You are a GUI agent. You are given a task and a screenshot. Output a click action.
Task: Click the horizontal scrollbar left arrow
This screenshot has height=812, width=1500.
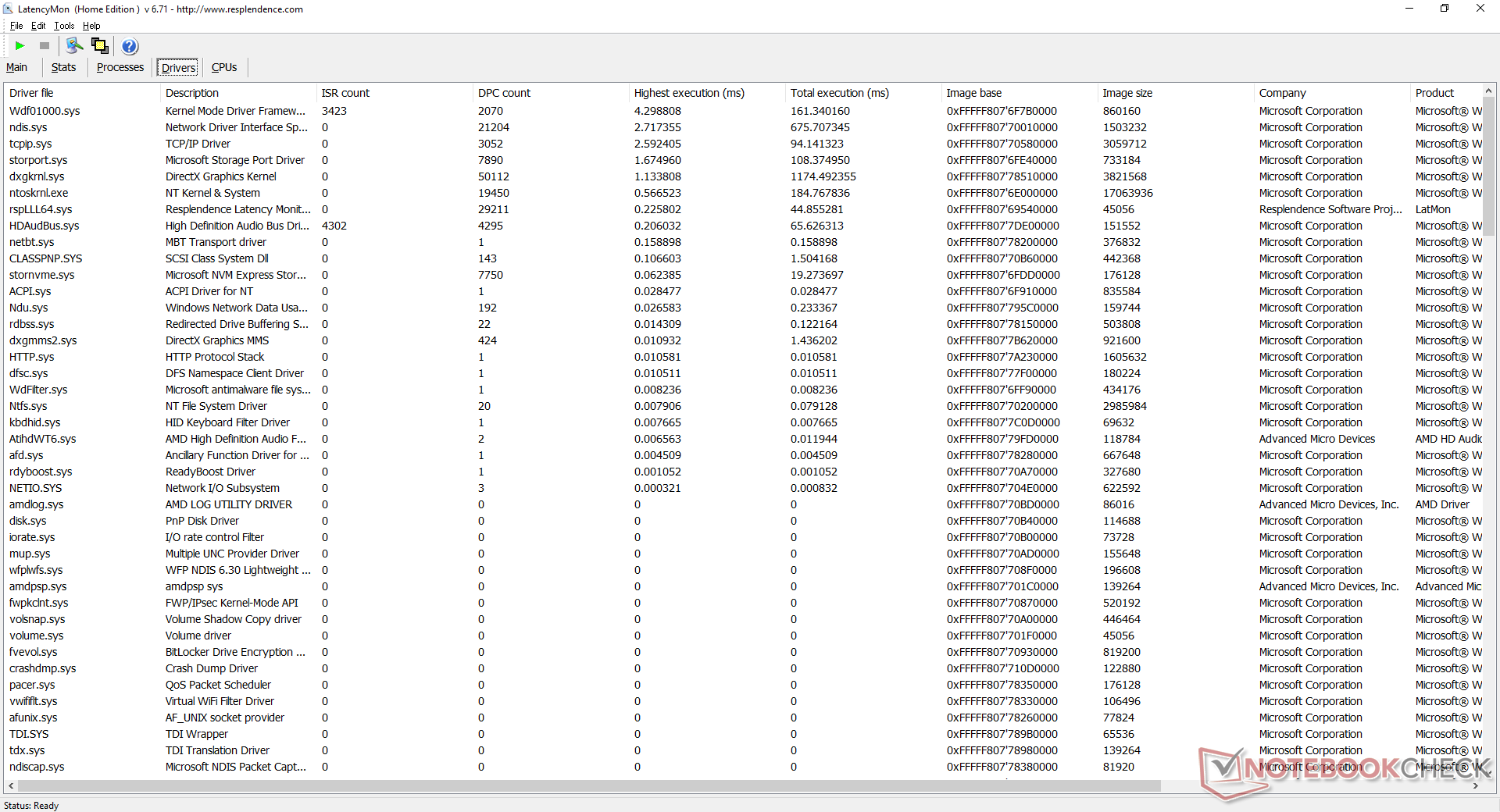pos(11,785)
